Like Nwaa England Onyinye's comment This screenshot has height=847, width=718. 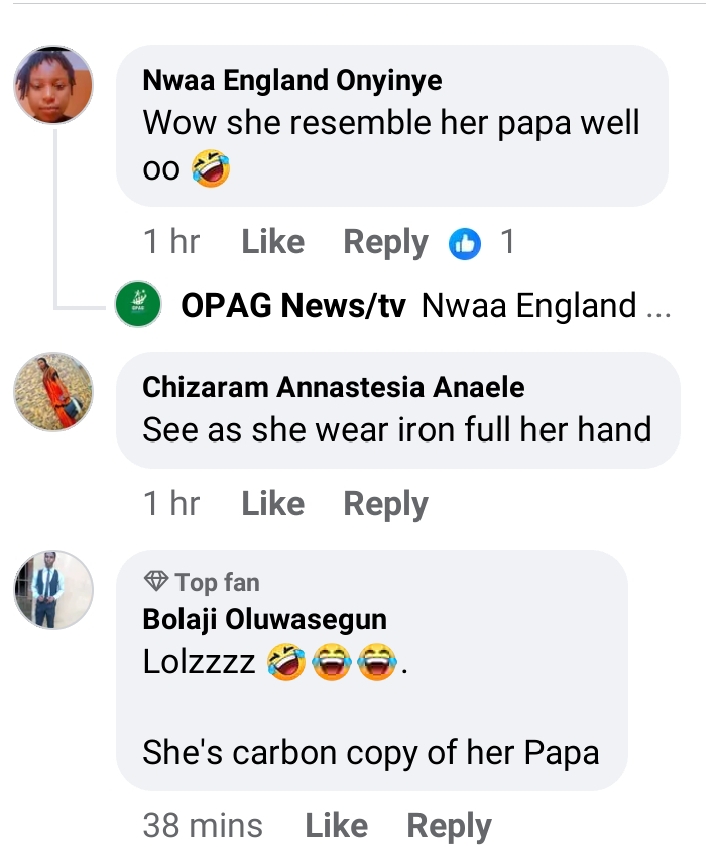coord(273,242)
